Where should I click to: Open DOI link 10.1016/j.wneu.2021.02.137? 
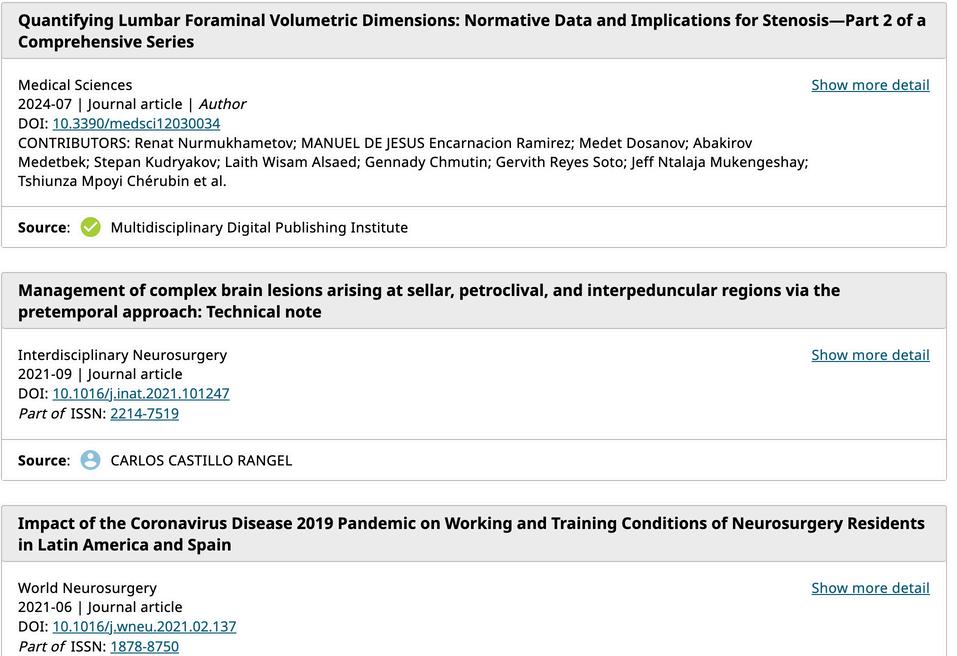(144, 626)
